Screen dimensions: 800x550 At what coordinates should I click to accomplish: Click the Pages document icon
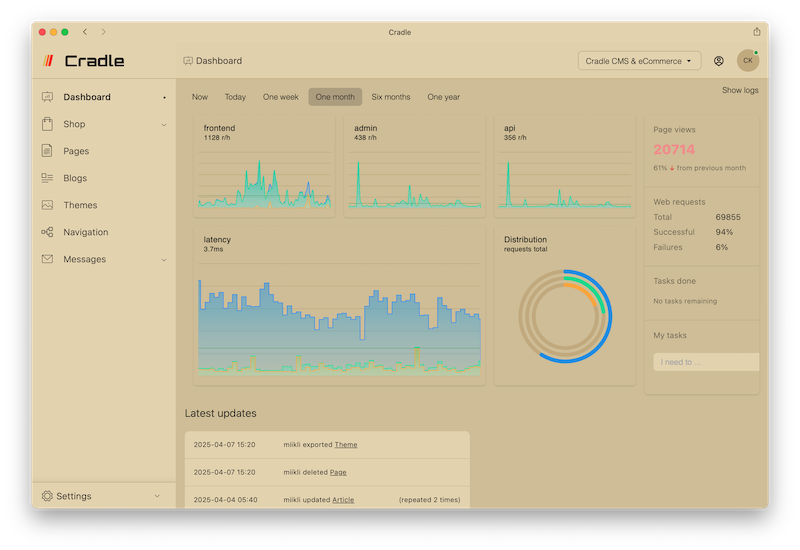pyautogui.click(x=47, y=151)
